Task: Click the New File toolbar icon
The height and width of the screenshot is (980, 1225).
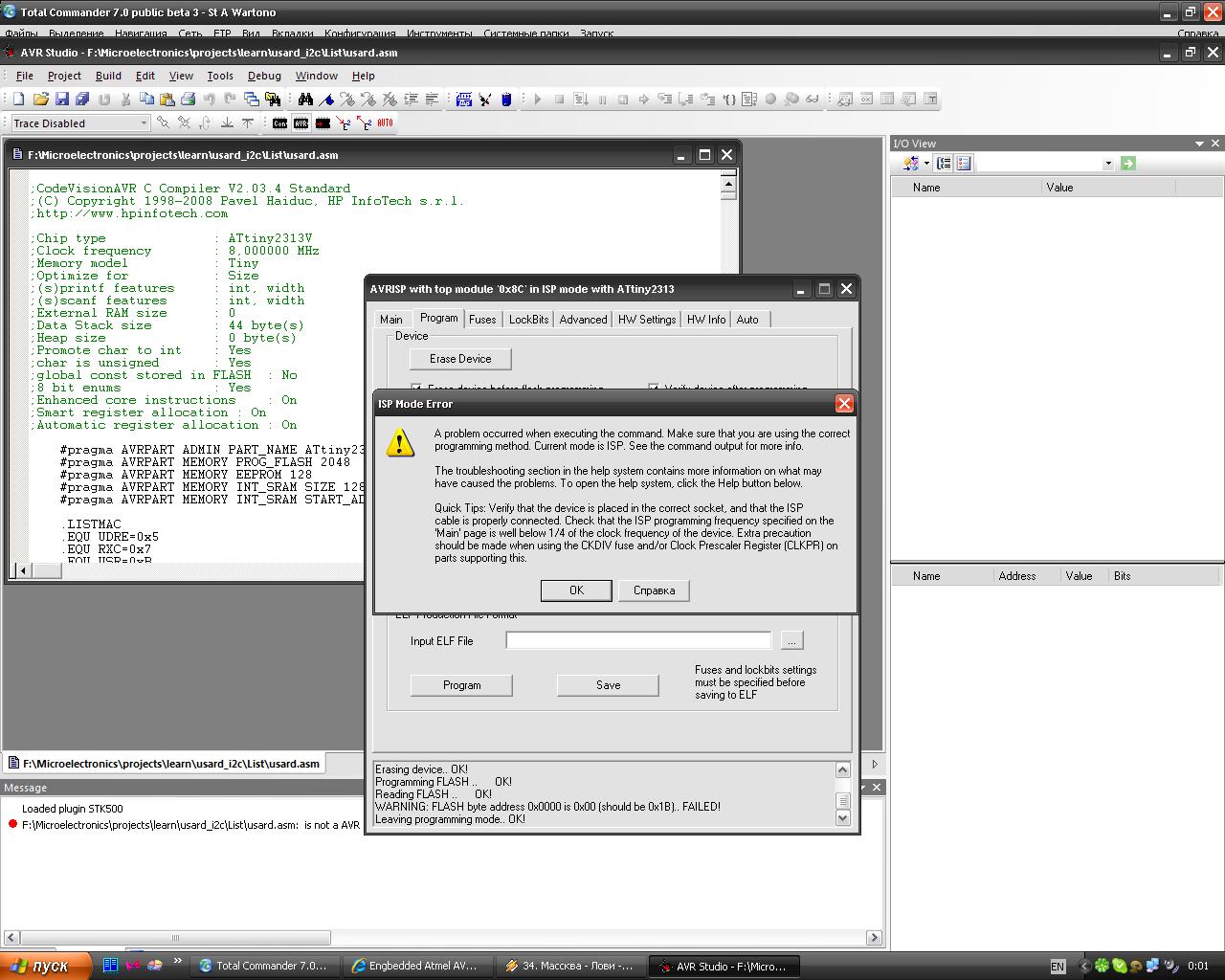Action: [x=18, y=99]
